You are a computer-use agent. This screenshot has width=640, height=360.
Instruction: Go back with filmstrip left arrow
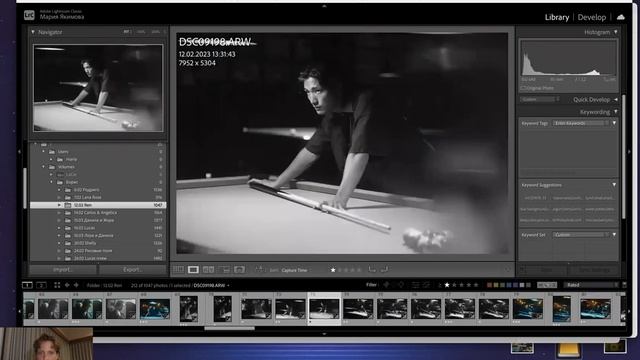point(67,285)
